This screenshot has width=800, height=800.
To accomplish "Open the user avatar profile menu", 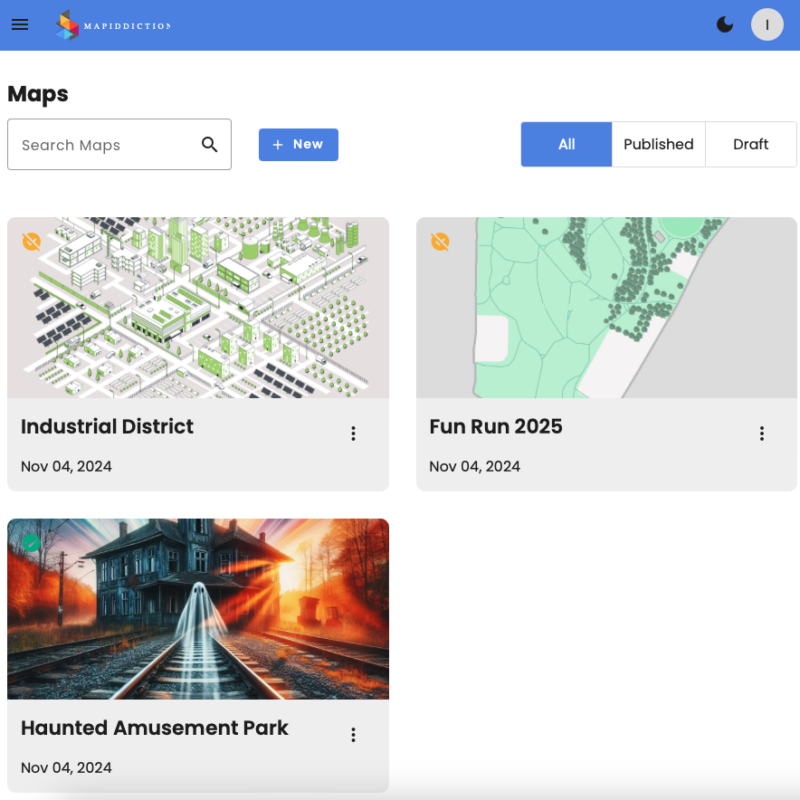I will [x=767, y=25].
